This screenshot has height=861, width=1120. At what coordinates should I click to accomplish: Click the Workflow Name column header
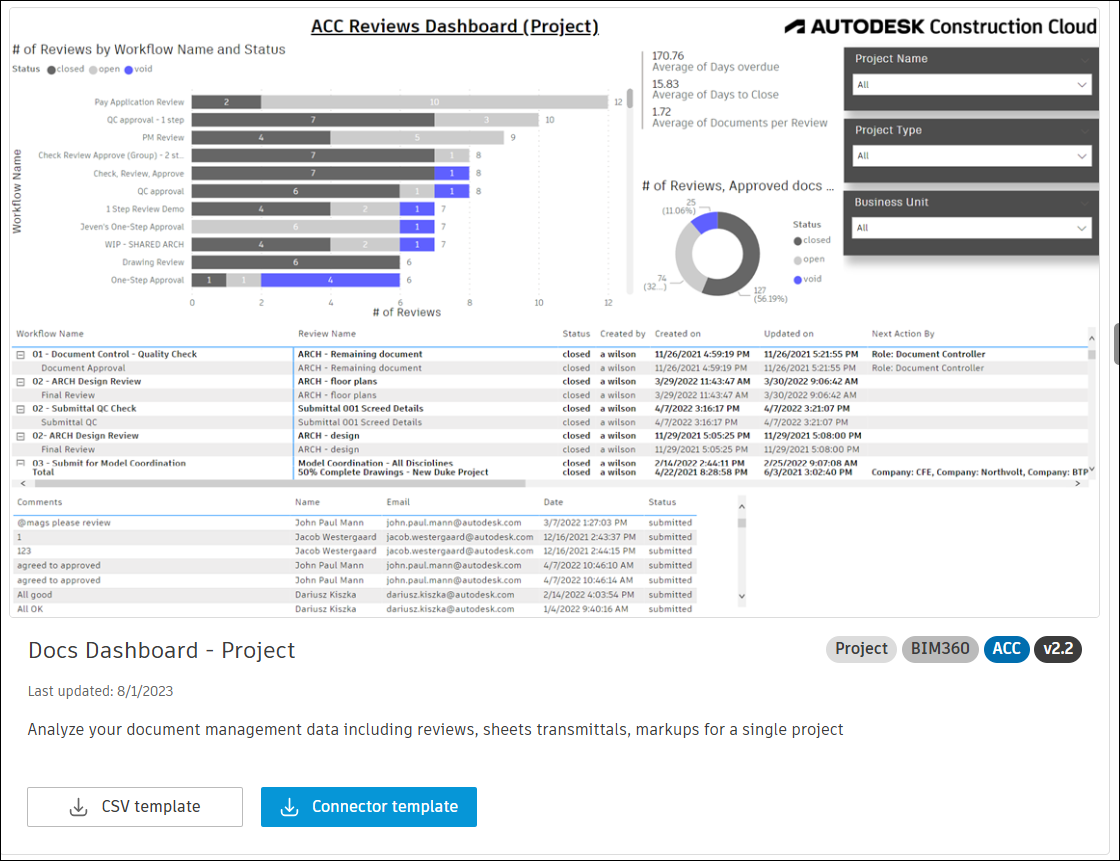pos(50,334)
